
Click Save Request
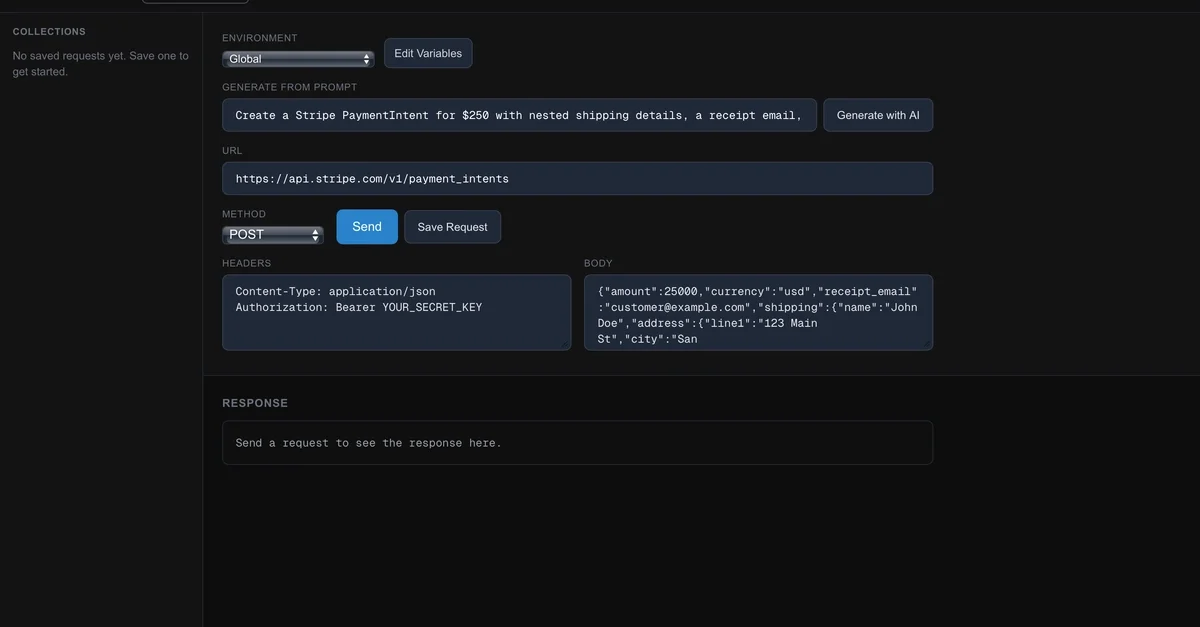(452, 227)
